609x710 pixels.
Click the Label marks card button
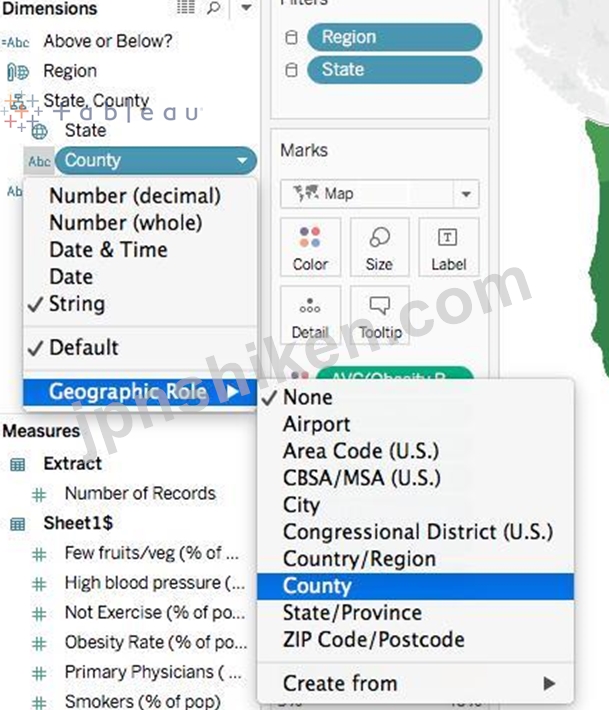pyautogui.click(x=448, y=247)
